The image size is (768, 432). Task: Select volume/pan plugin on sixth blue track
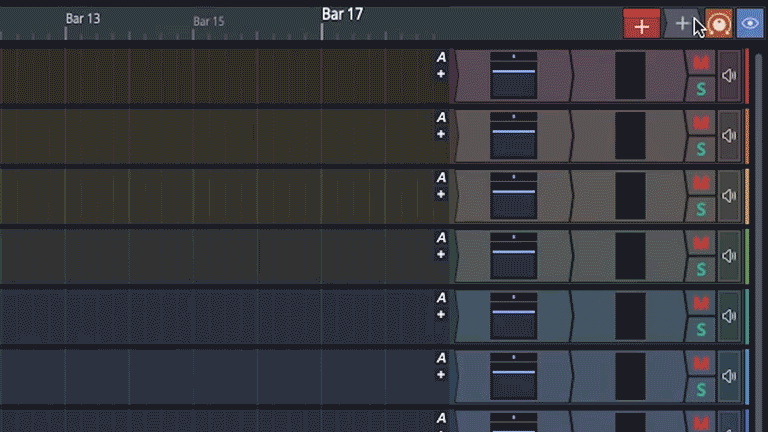[x=514, y=377]
